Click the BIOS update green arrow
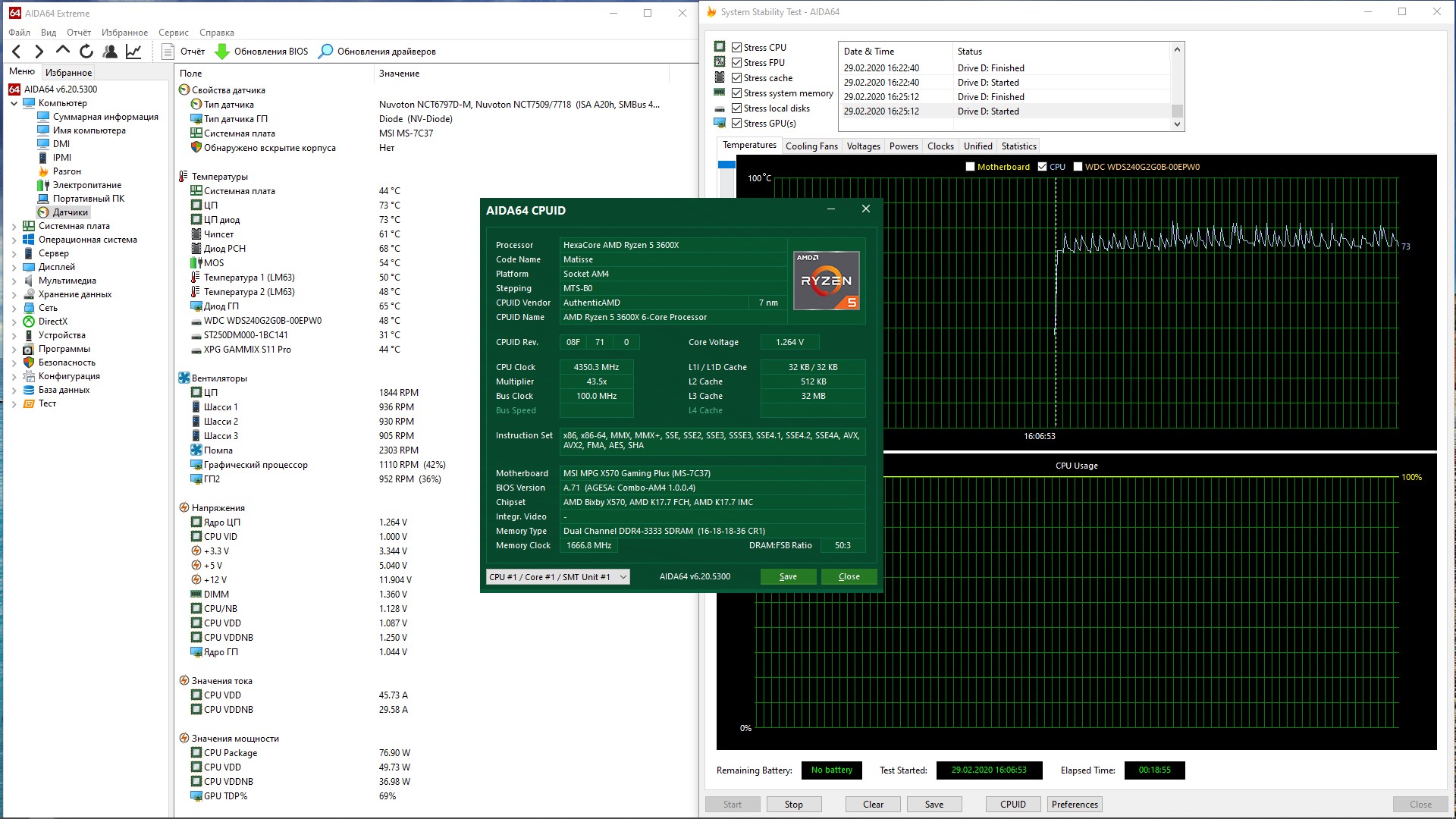 [222, 52]
